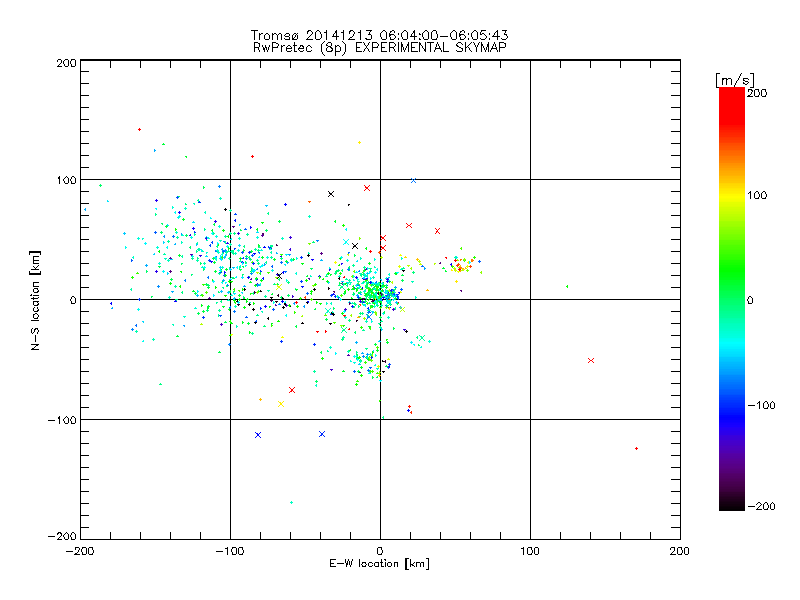This screenshot has width=800, height=600.
Task: Click the cyan point near the plot bottom
Action: click(x=291, y=503)
